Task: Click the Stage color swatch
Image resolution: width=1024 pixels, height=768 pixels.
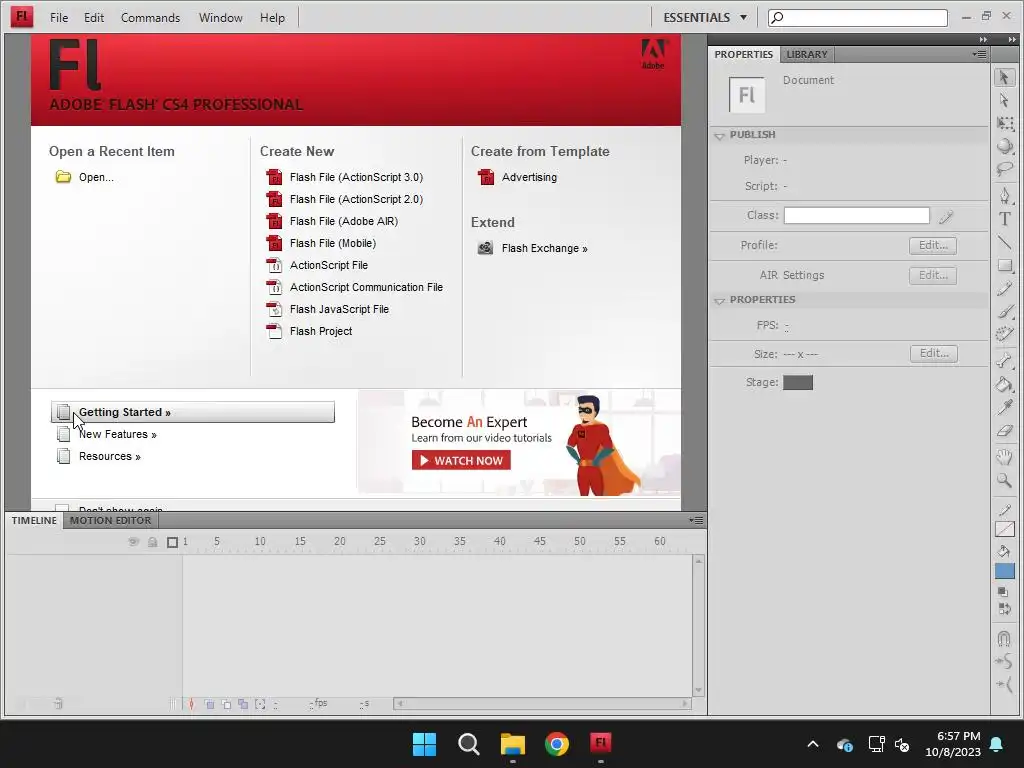Action: tap(797, 383)
